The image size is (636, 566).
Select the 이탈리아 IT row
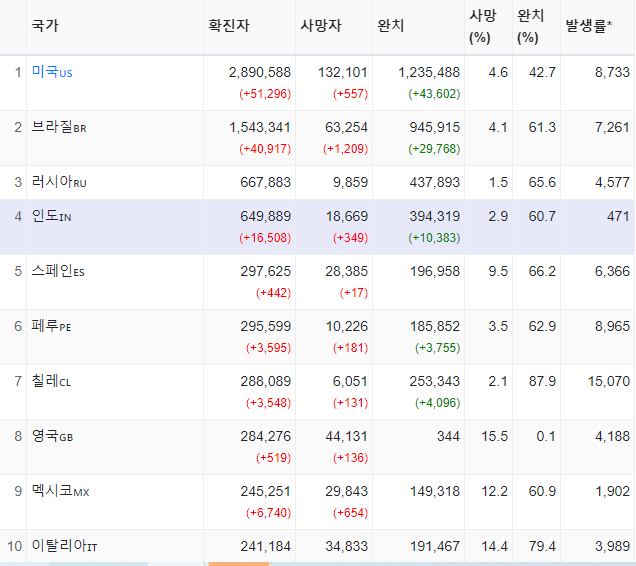point(318,546)
